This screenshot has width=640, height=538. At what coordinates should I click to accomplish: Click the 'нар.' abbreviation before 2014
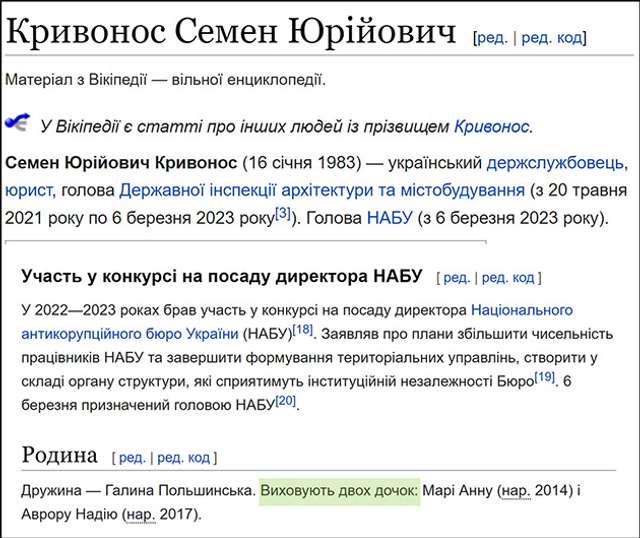coord(518,491)
